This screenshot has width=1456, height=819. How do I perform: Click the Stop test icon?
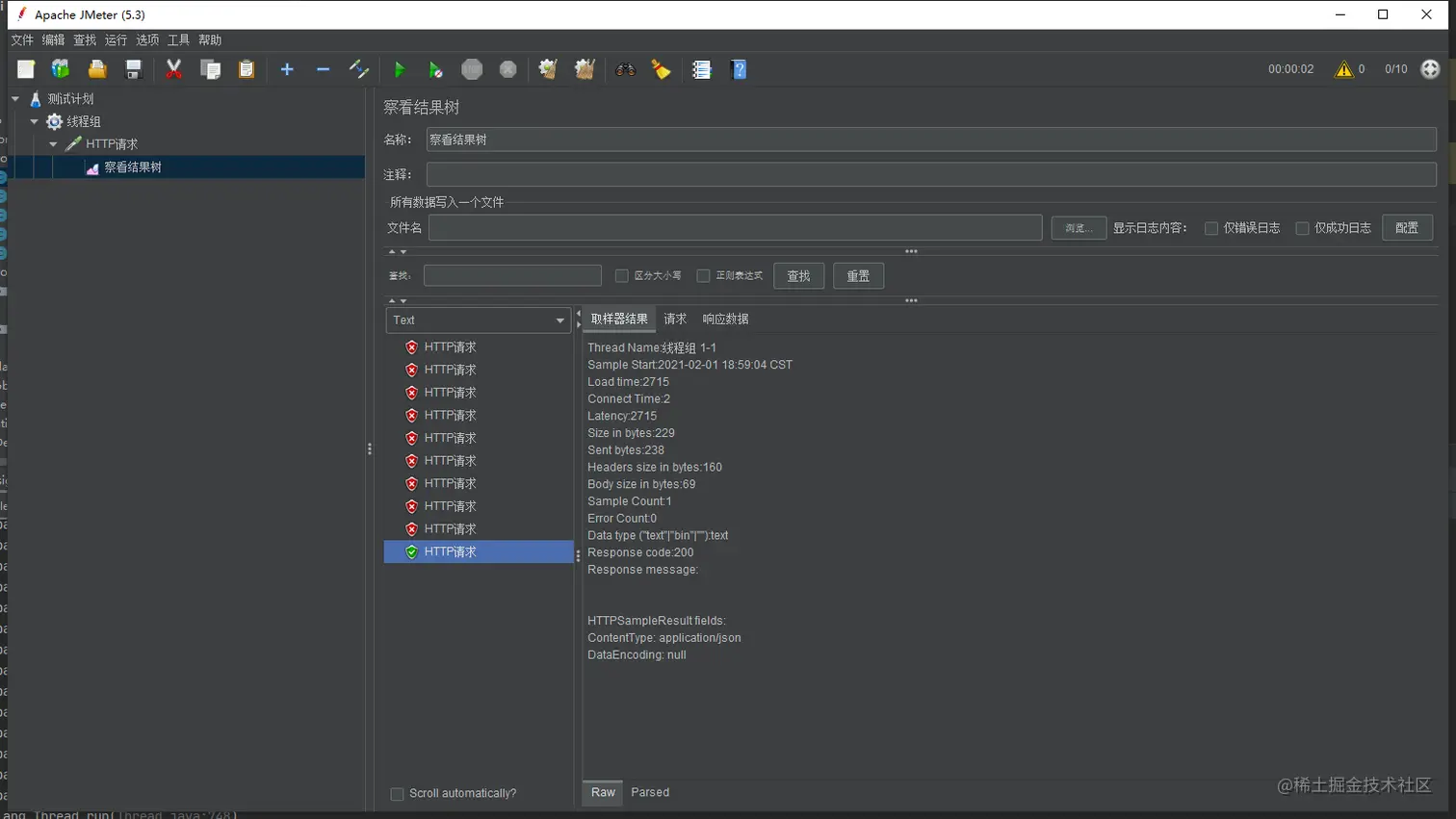point(472,69)
